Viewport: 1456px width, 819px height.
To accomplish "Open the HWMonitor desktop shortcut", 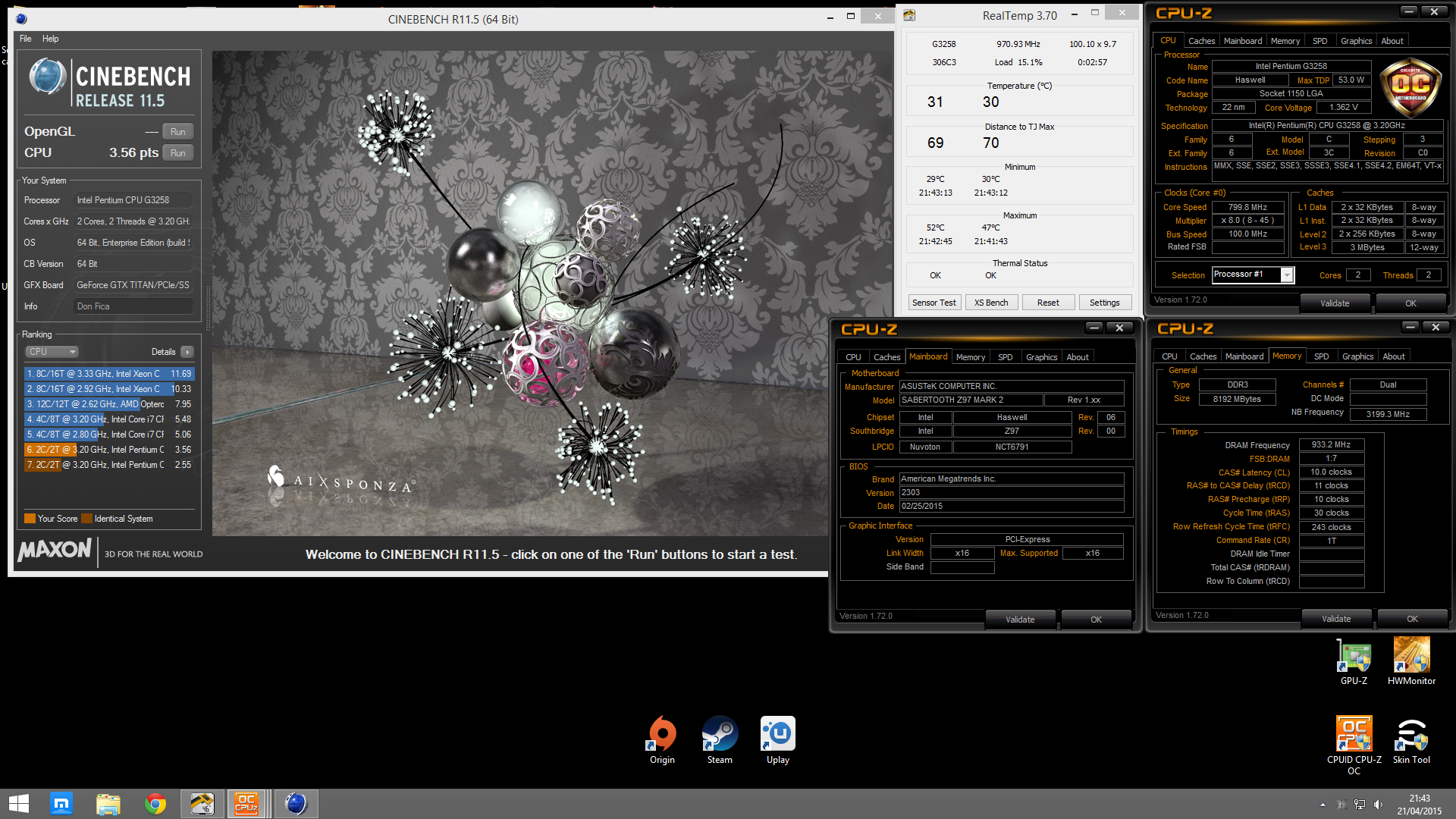I will point(1411,661).
